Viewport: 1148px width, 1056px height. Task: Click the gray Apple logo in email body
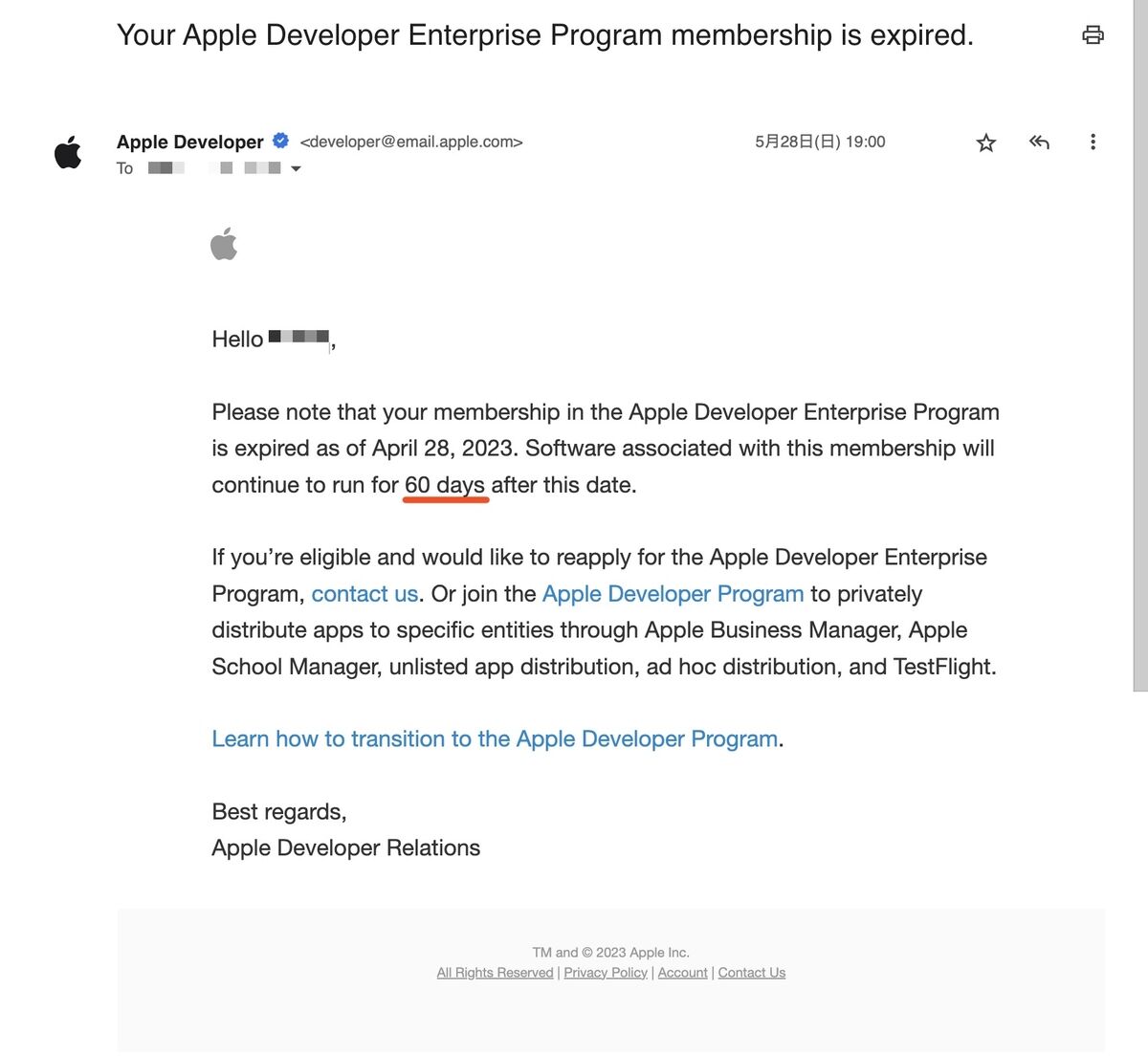(x=224, y=244)
